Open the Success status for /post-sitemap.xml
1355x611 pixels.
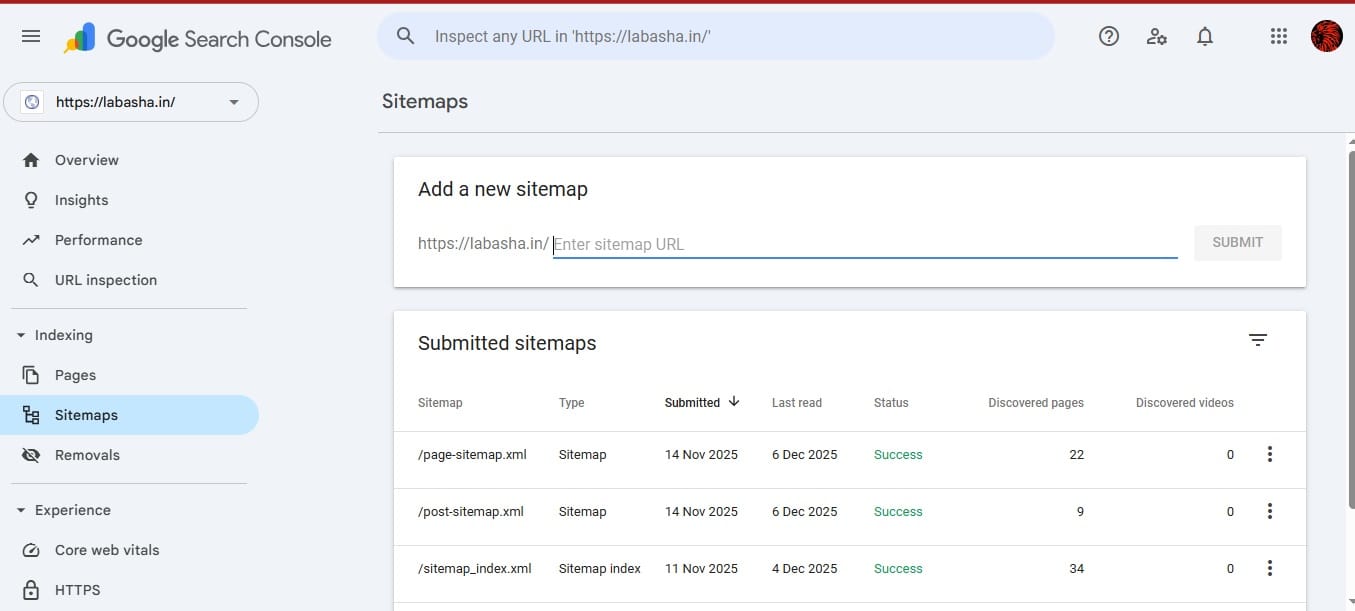[x=897, y=511]
